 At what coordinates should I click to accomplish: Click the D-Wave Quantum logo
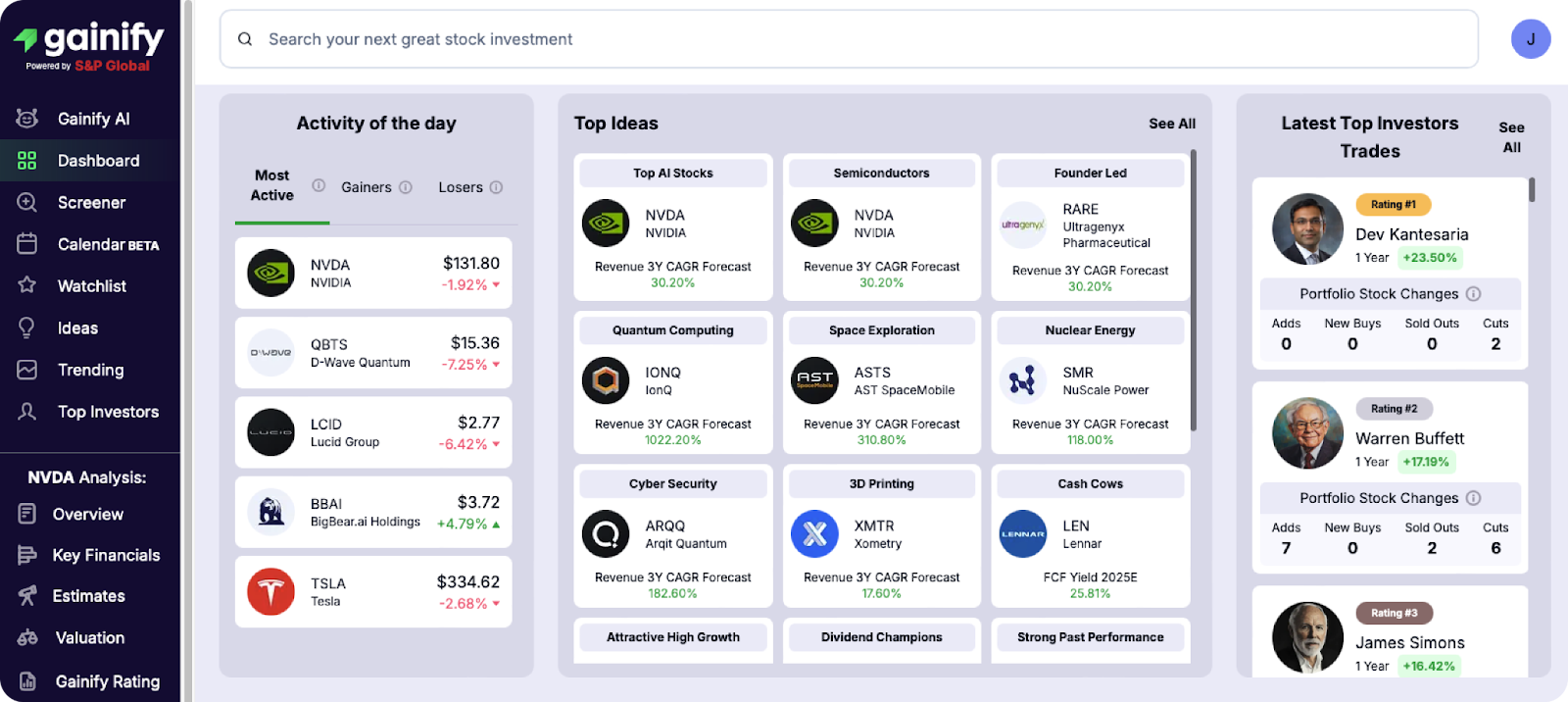coord(271,353)
